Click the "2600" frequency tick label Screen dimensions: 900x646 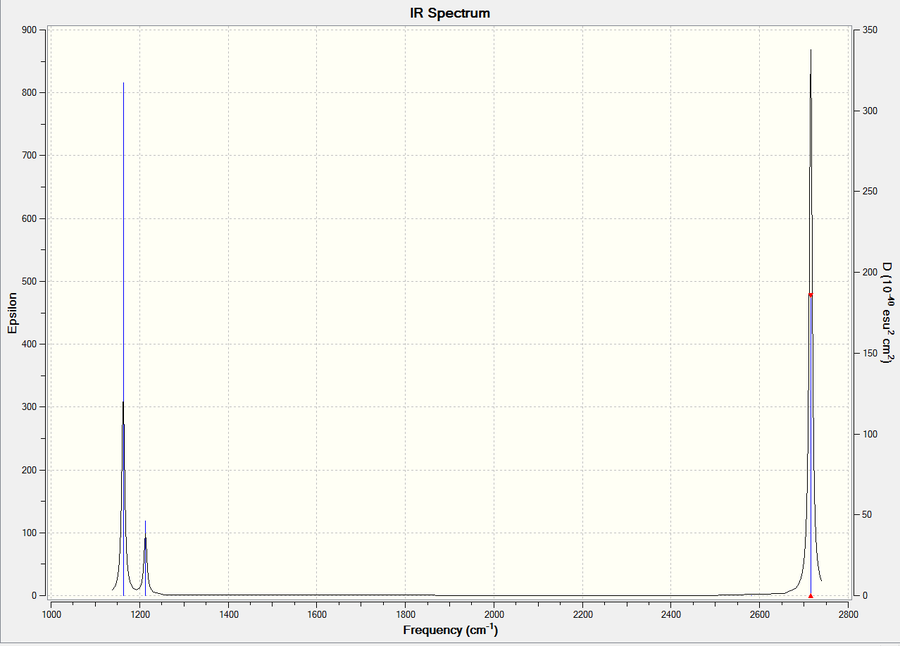tap(759, 614)
